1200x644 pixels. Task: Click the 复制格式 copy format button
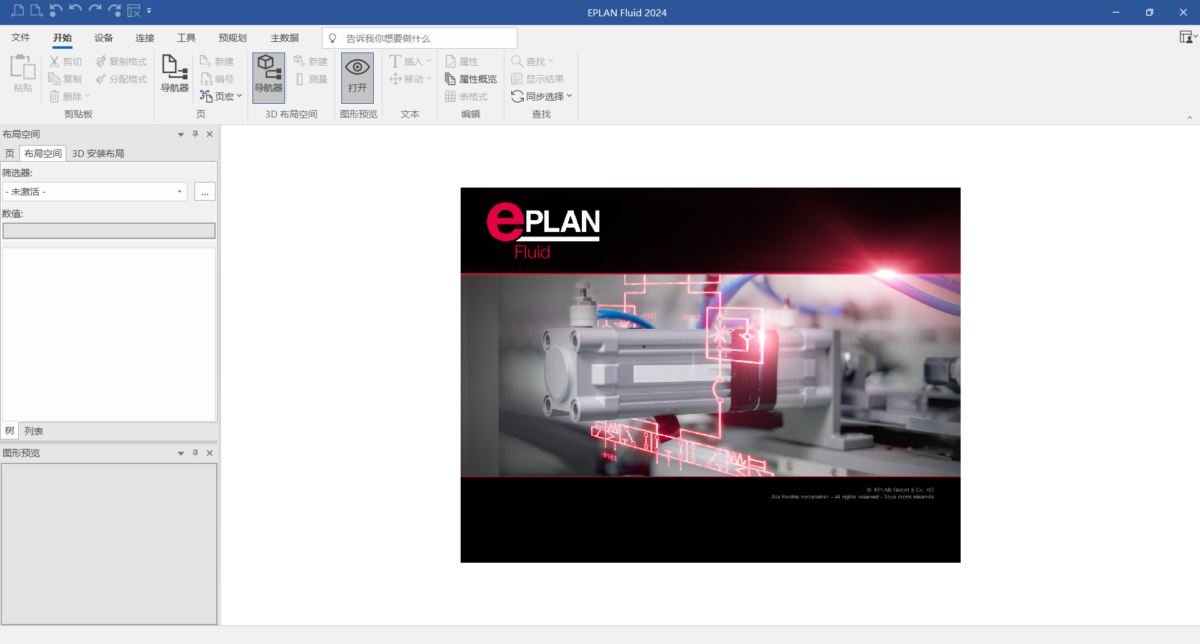121,62
